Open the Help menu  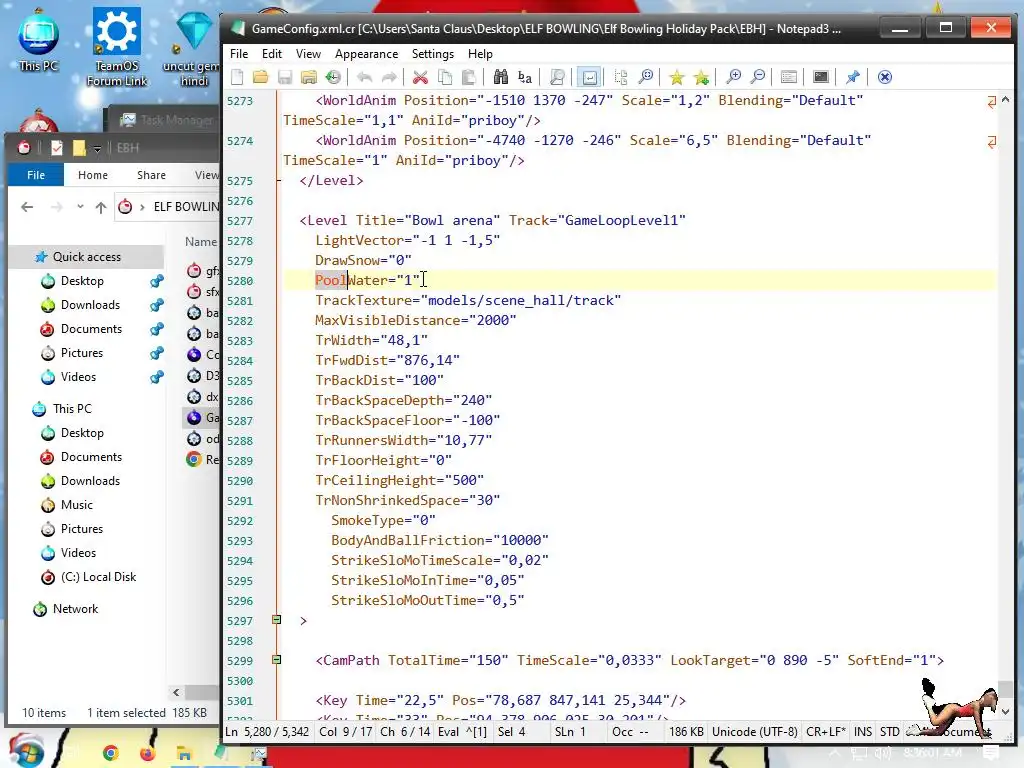pyautogui.click(x=480, y=54)
